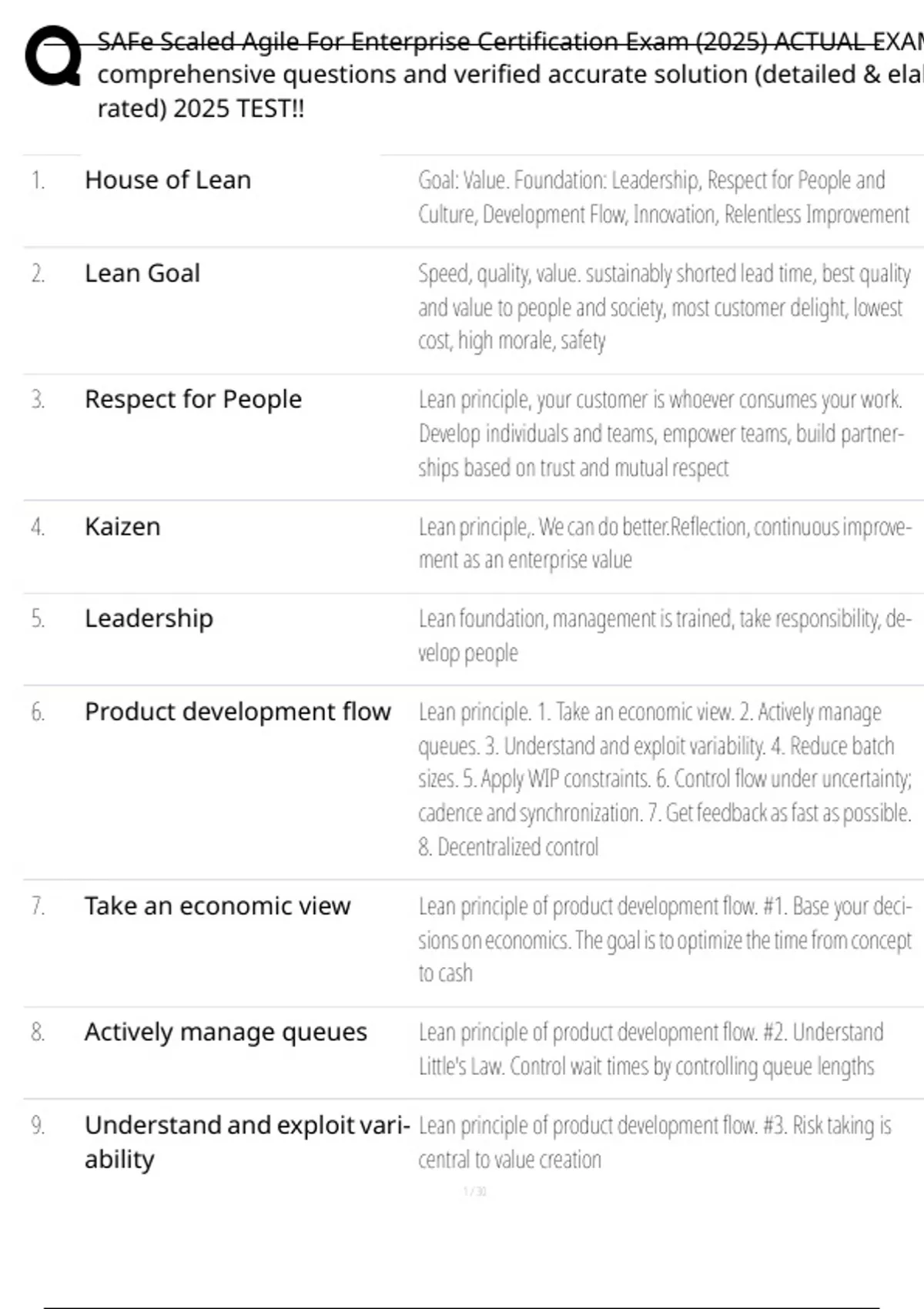
Task: Select the 'House of Lean' term
Action: tap(168, 180)
